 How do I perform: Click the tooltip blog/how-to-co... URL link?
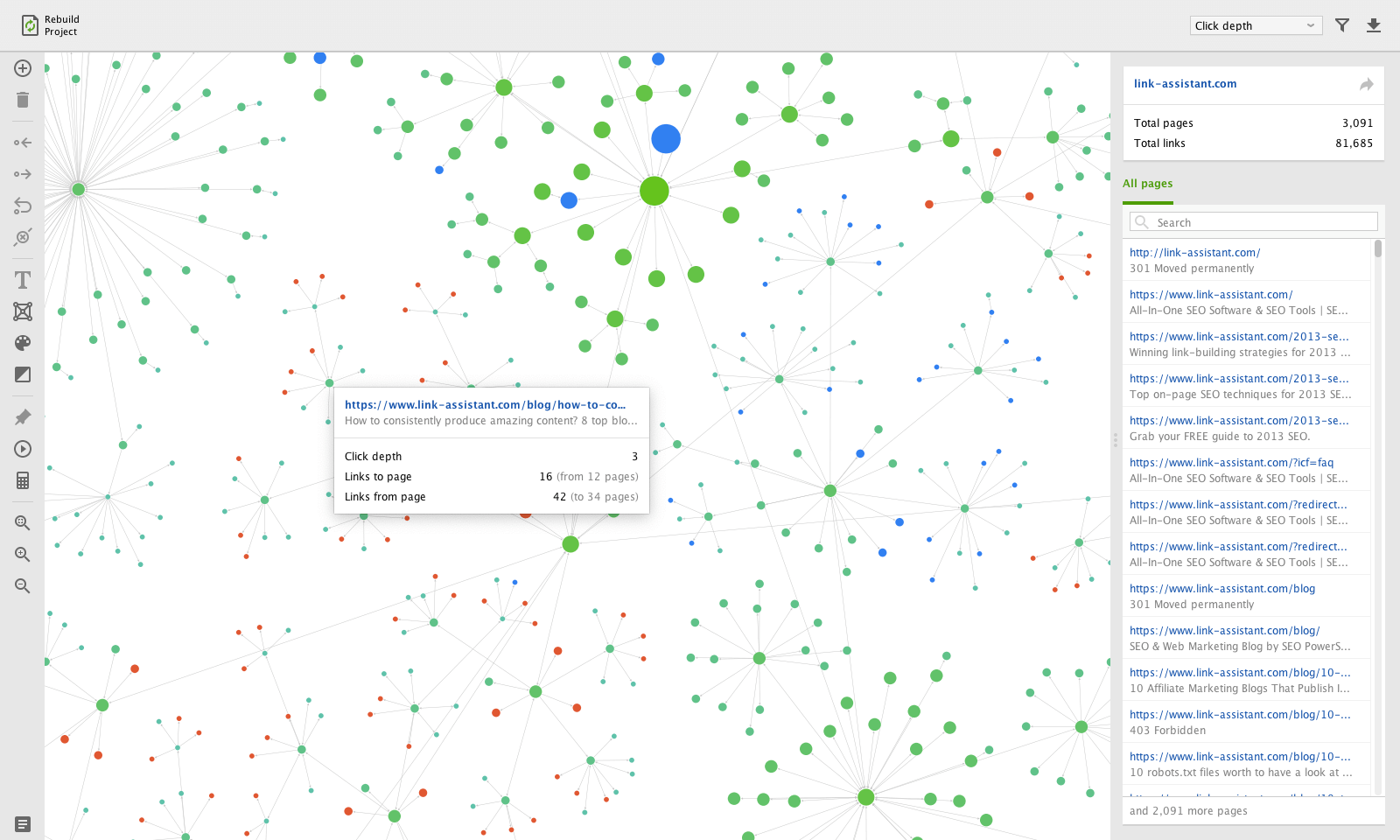click(485, 405)
